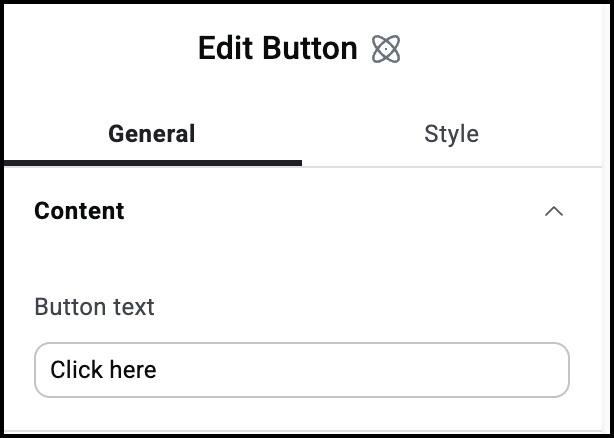Screen dimensions: 614x438
Task: Click the upward caret next to Content
Action: (x=554, y=211)
